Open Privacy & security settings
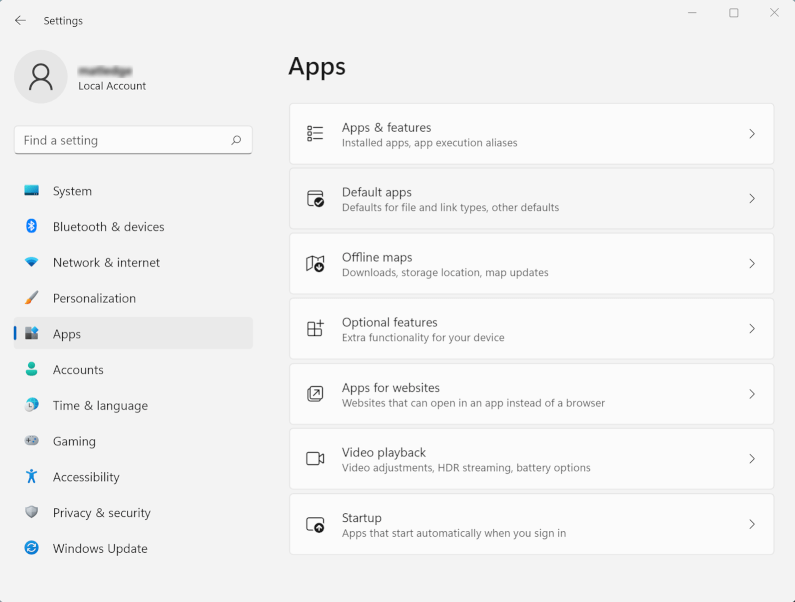 pos(133,512)
